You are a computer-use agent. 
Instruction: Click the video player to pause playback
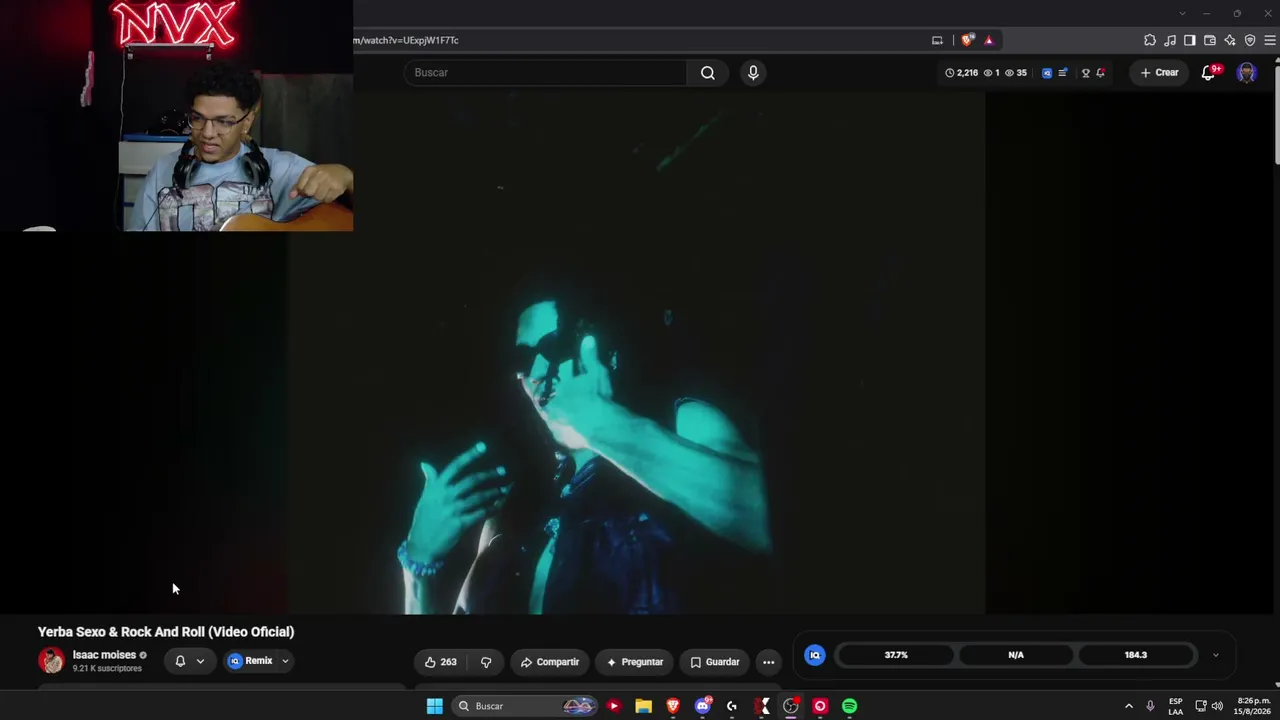point(637,352)
